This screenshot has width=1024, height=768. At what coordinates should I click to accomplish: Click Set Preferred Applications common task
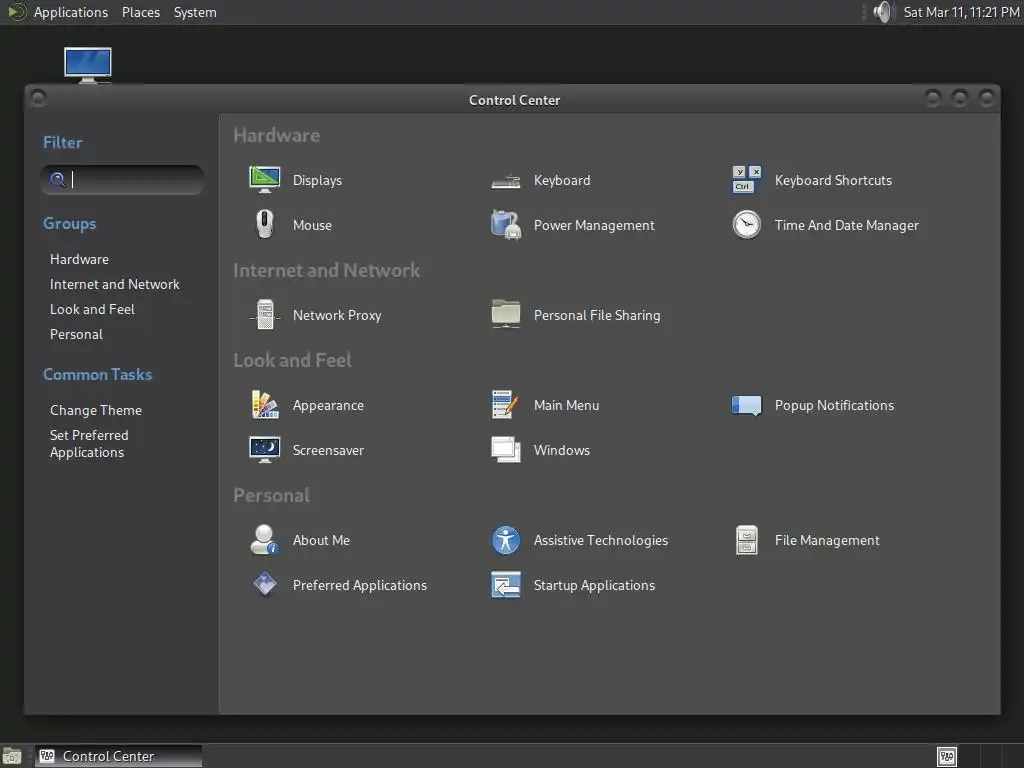point(89,443)
